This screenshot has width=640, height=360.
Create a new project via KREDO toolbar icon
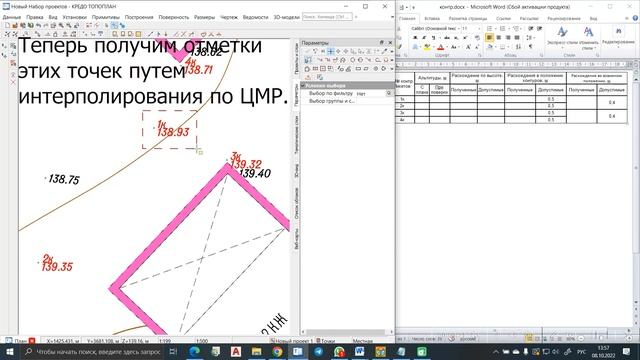(x=7, y=25)
